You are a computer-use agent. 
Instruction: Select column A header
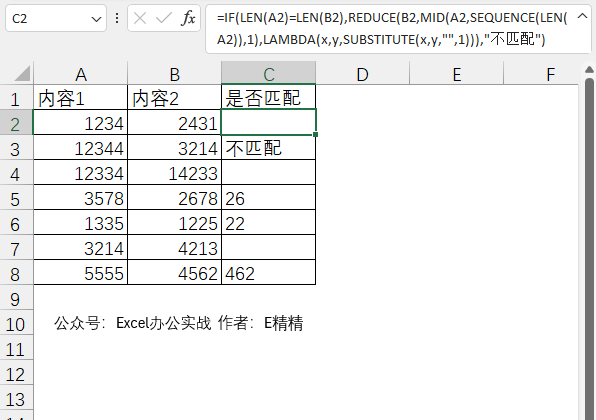81,74
